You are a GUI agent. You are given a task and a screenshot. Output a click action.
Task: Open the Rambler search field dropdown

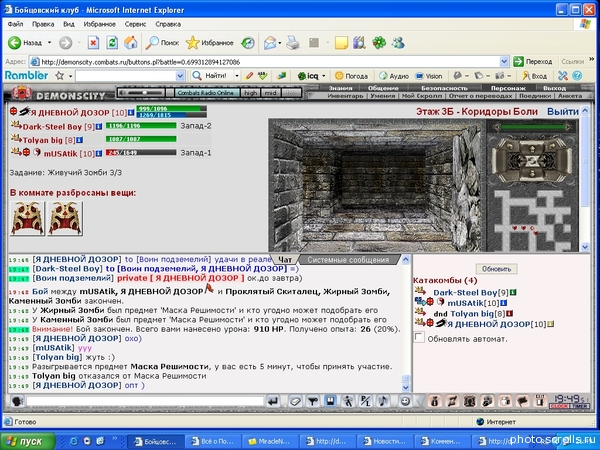pos(180,76)
